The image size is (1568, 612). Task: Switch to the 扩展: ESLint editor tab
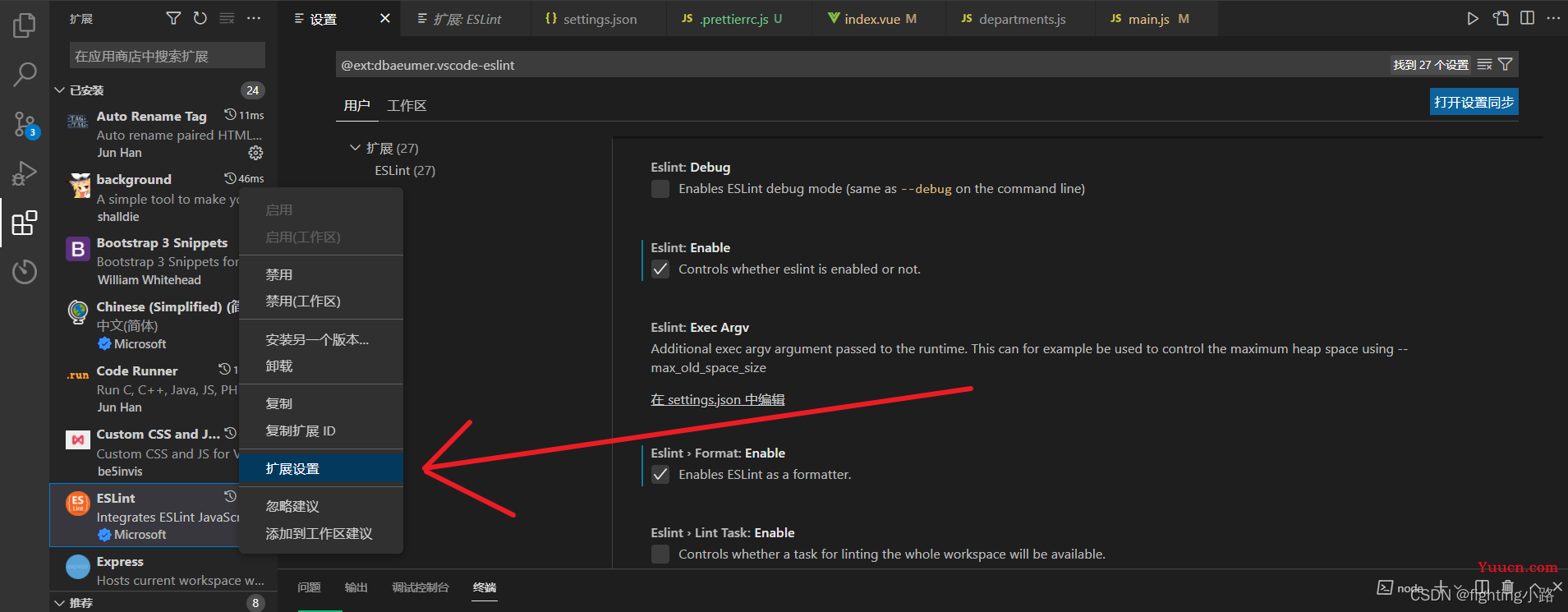466,19
